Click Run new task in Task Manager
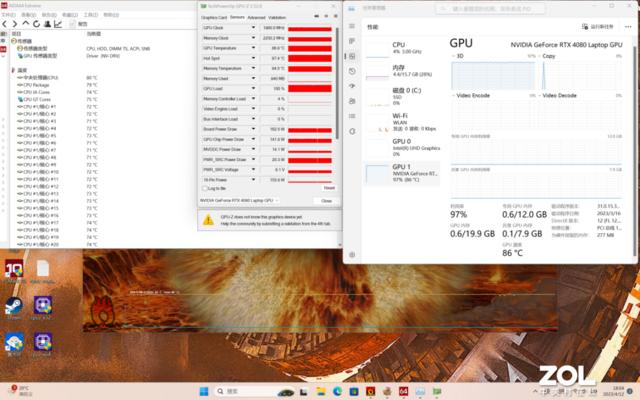This screenshot has height=400, width=640. coord(598,27)
